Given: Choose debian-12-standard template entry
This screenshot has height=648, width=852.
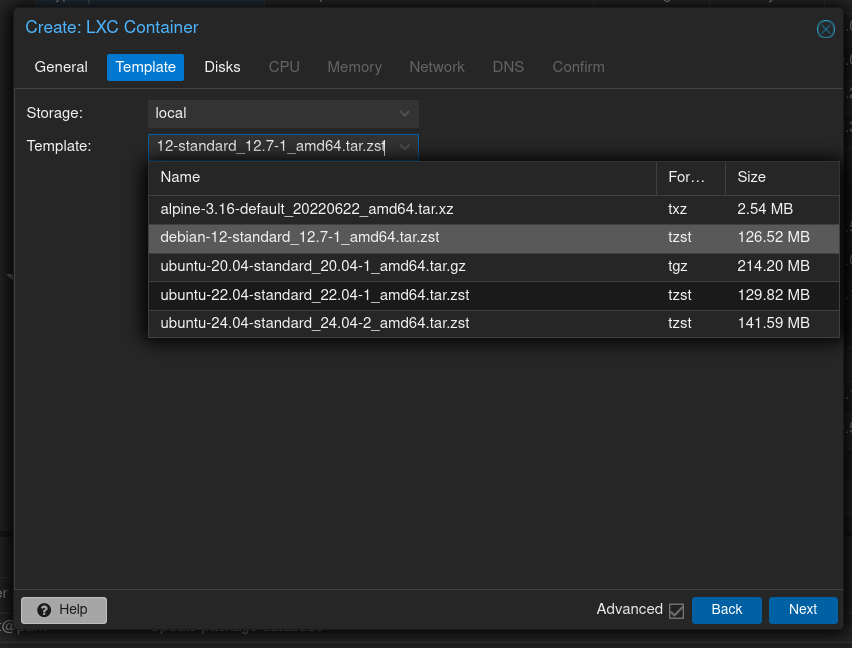Looking at the screenshot, I should pyautogui.click(x=300, y=238).
